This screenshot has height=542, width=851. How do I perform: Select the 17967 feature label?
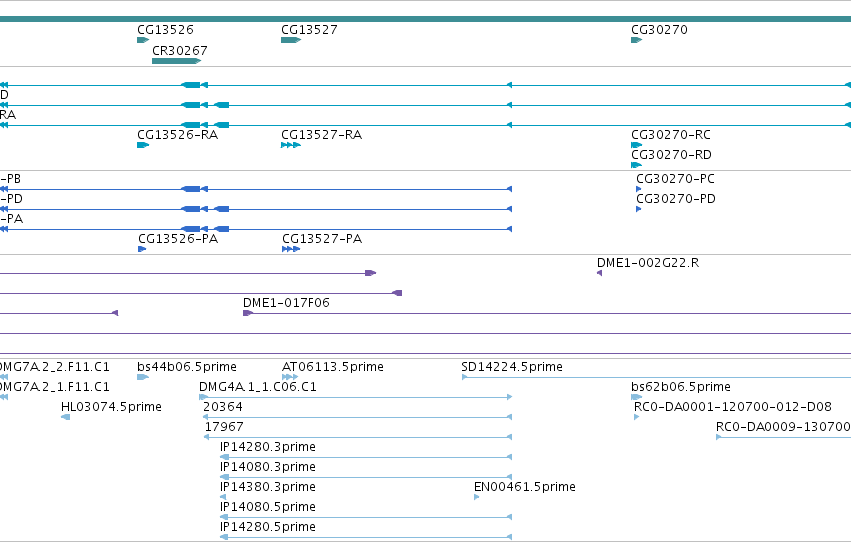click(224, 427)
